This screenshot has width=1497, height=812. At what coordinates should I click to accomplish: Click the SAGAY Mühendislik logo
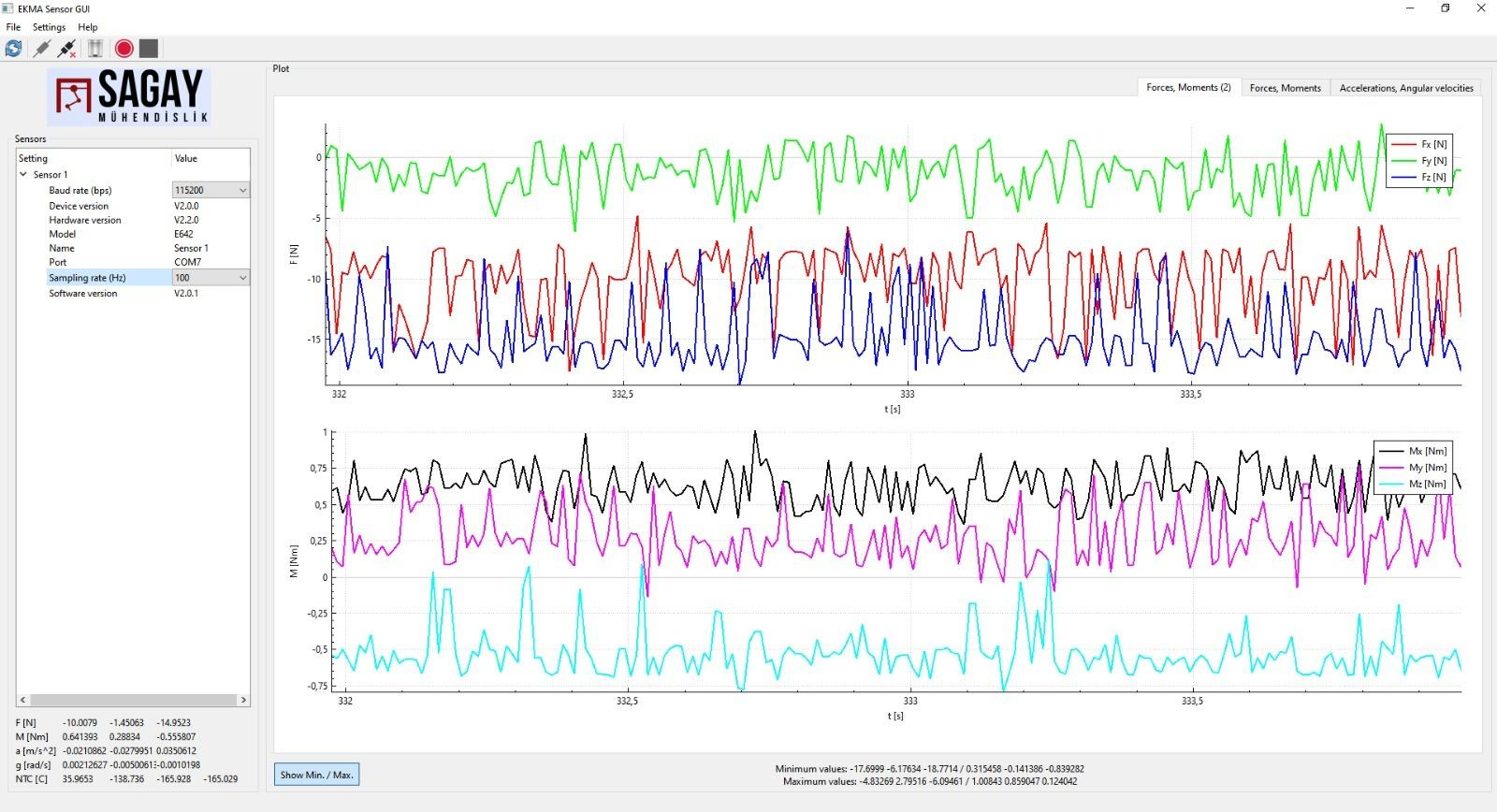129,96
